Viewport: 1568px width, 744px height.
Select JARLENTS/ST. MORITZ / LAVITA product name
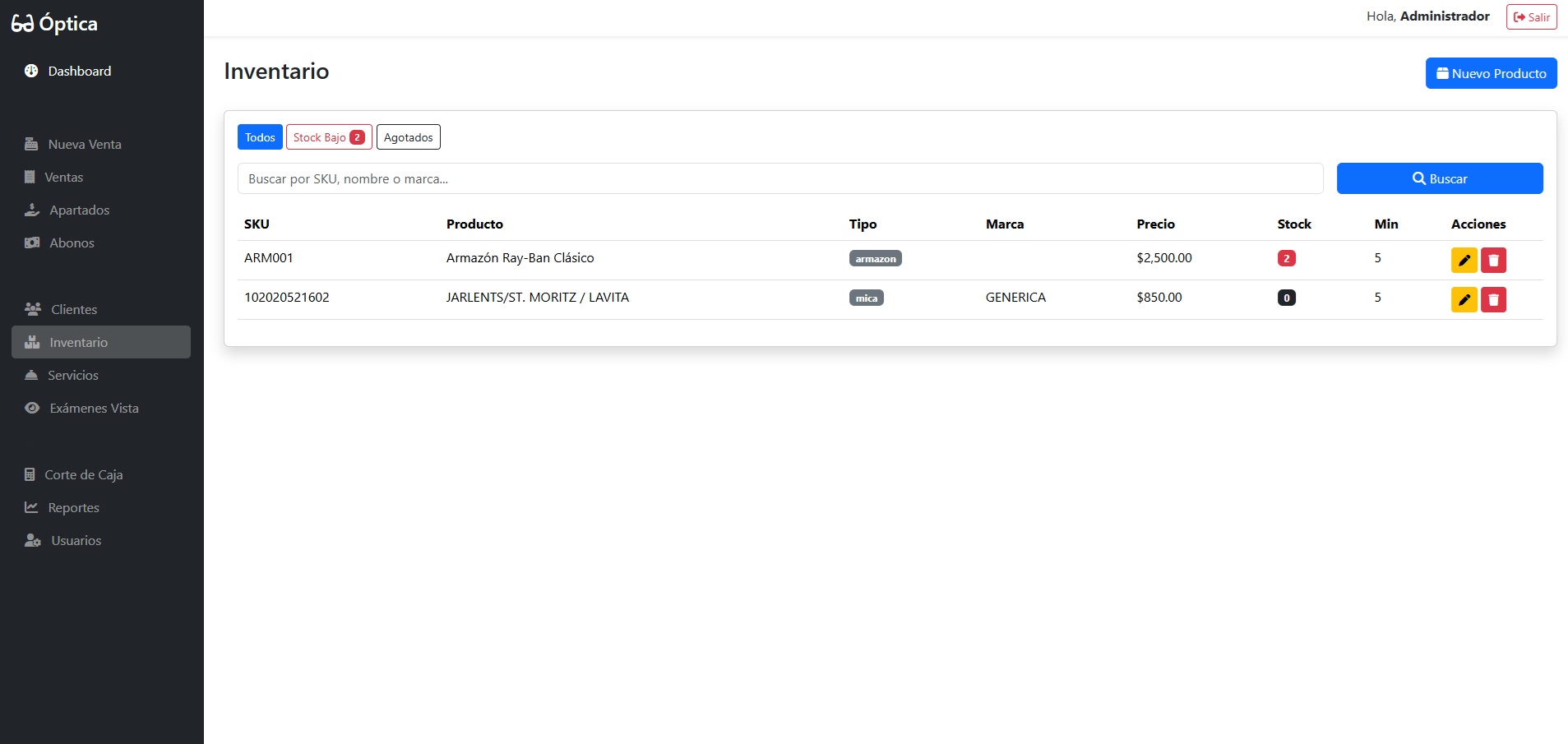(x=538, y=298)
